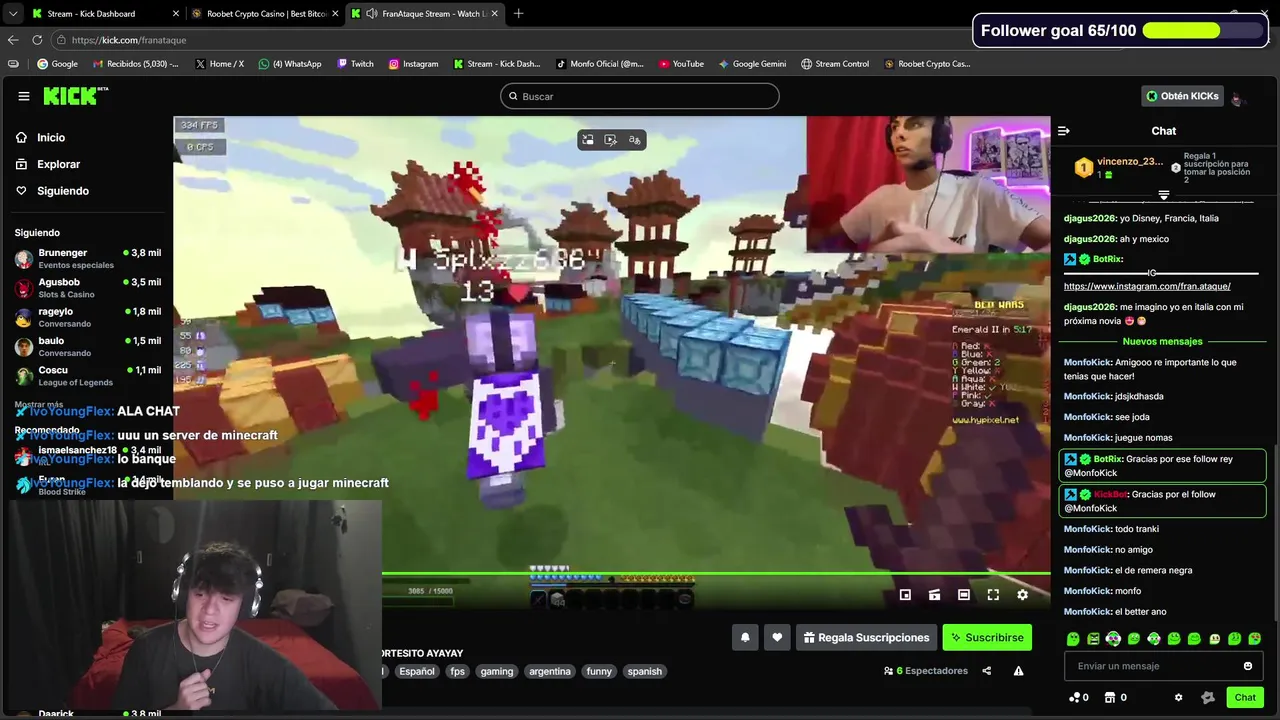This screenshot has height=720, width=1280.
Task: Follow the channel with the heart button
Action: point(777,637)
